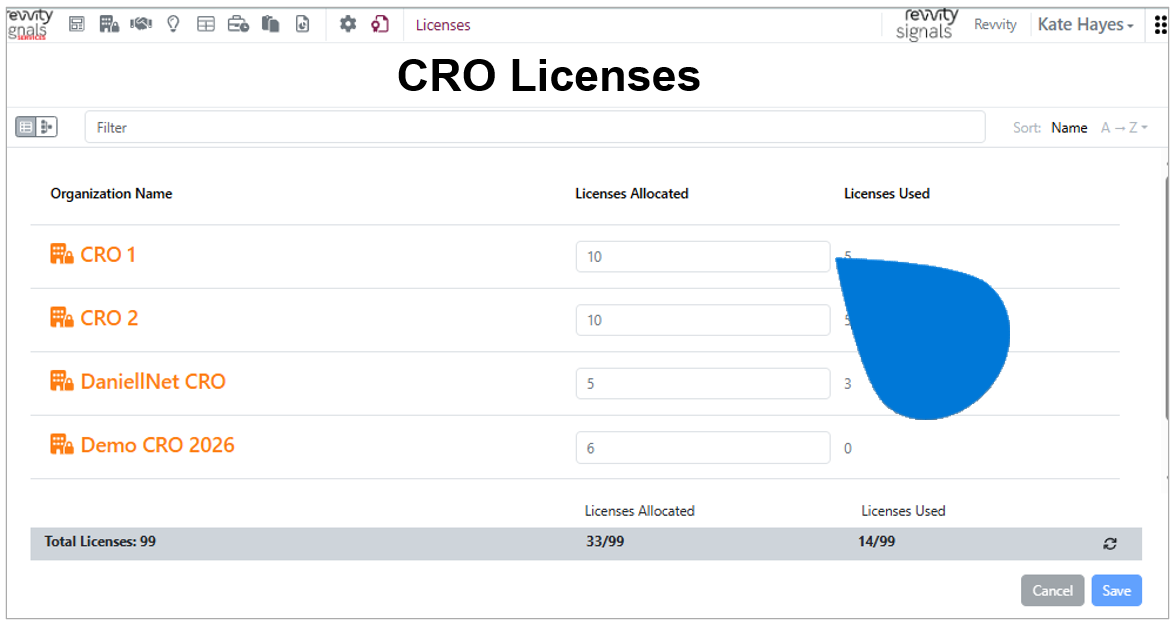Save the license allocations

tap(1116, 591)
